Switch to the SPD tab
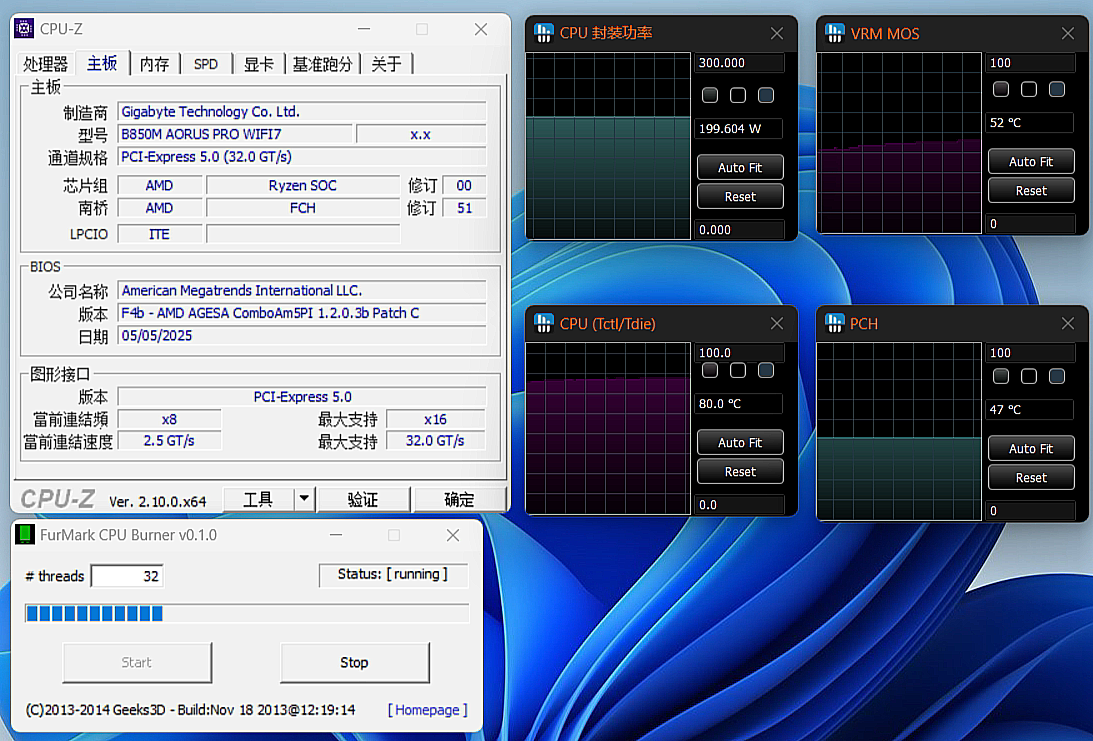The height and width of the screenshot is (741, 1093). point(205,63)
